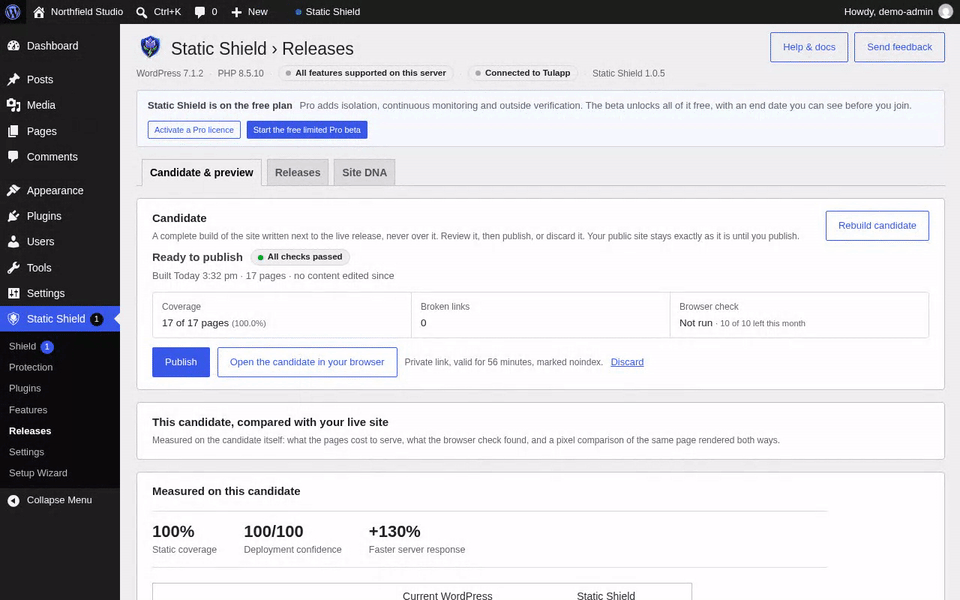The height and width of the screenshot is (600, 960).
Task: Click the '100/100' deployment confidence figure
Action: (x=274, y=531)
